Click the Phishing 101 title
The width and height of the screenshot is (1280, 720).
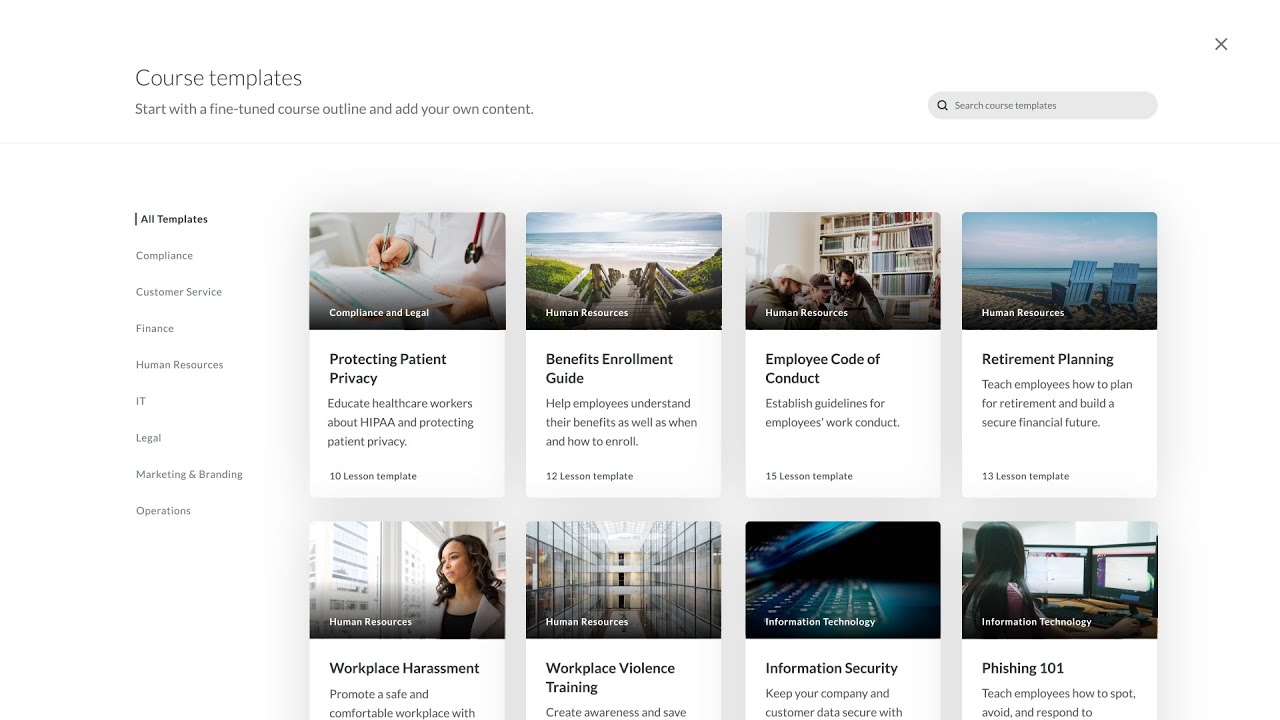[x=1023, y=668]
